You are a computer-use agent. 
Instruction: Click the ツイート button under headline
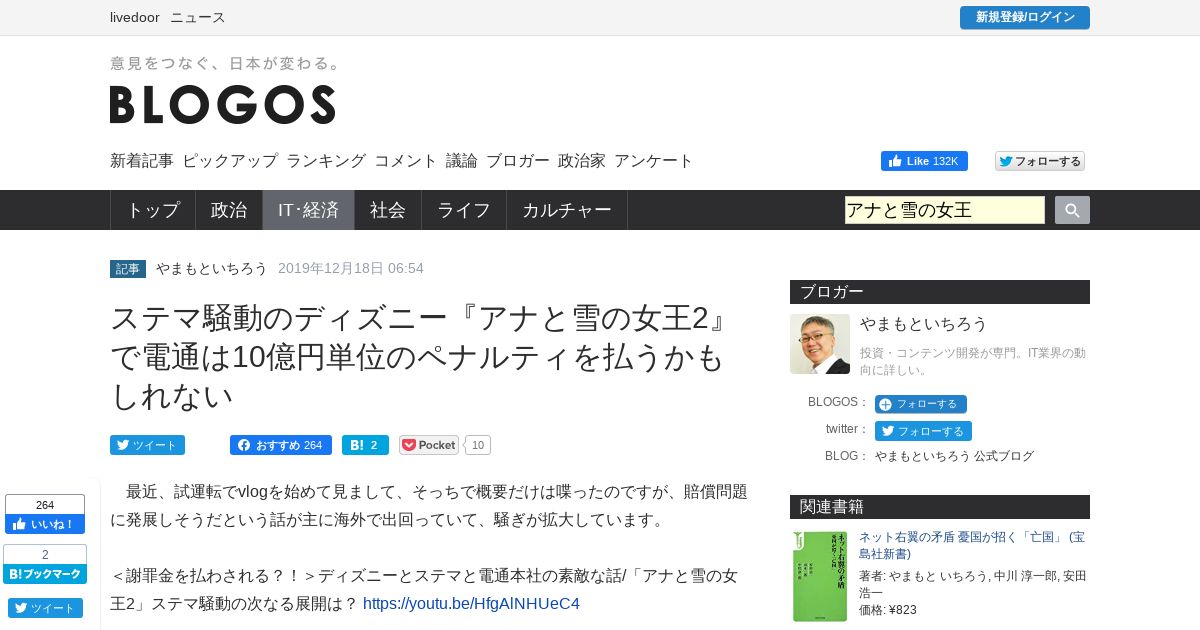coord(148,445)
